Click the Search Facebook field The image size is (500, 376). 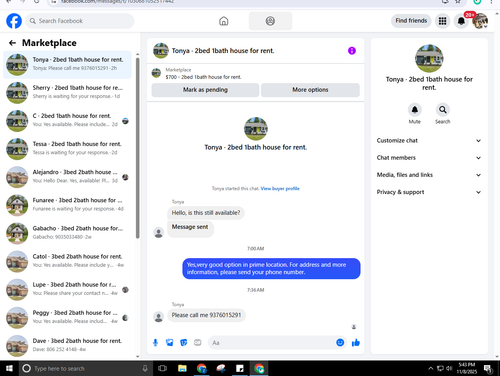point(80,21)
